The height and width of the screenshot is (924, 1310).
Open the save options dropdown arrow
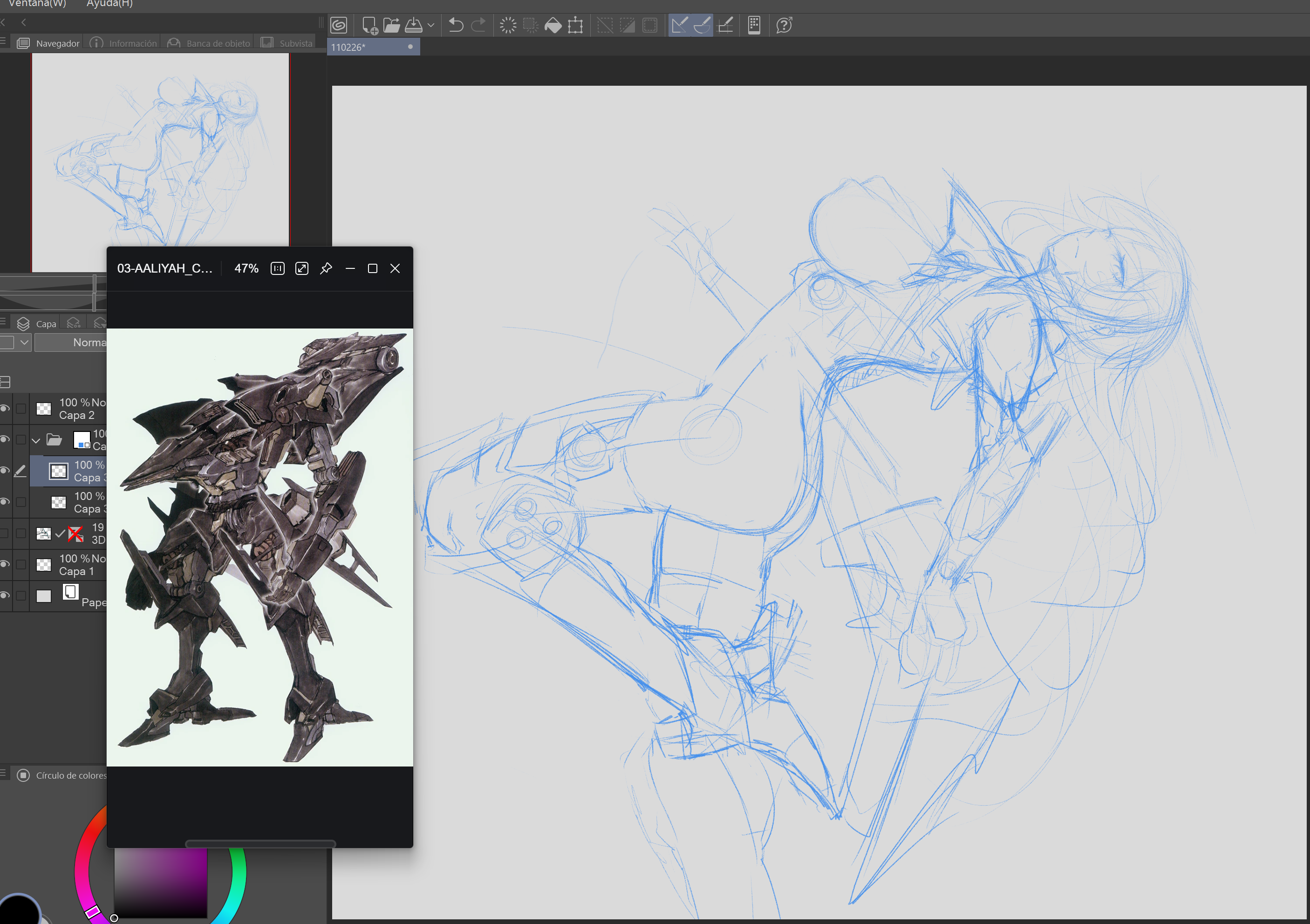[x=431, y=25]
